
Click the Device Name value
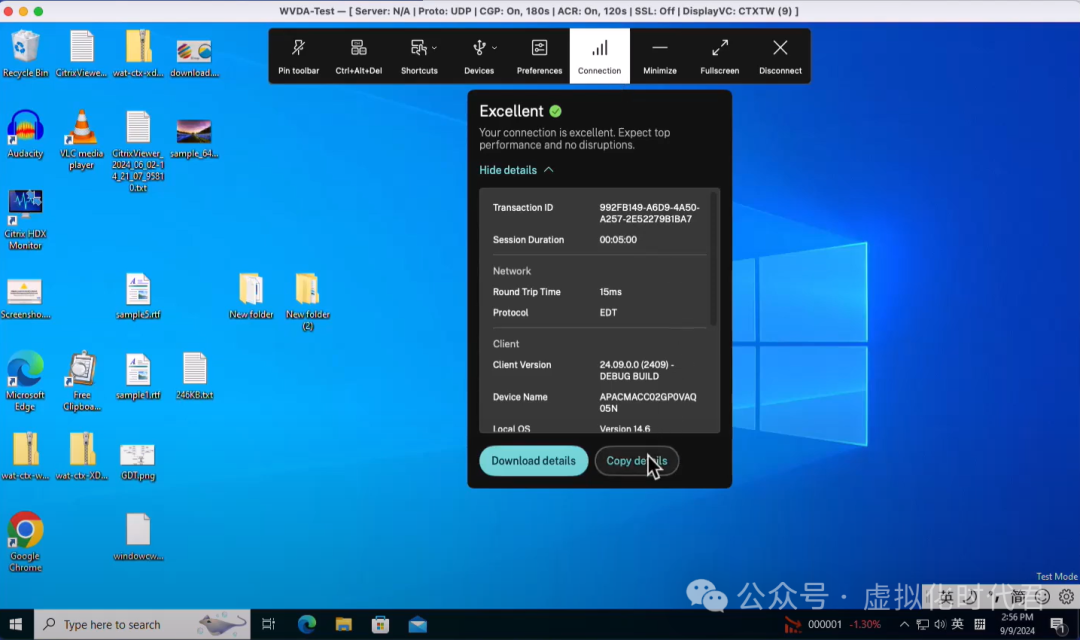[647, 402]
